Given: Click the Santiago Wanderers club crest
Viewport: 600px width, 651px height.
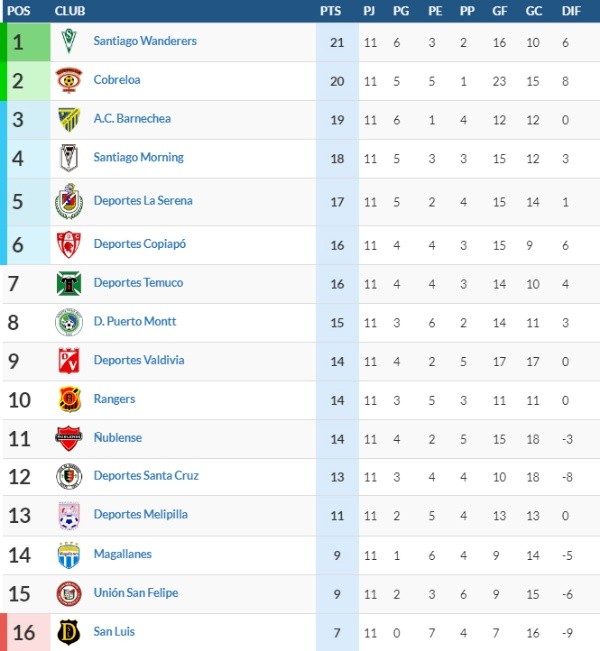Looking at the screenshot, I should (x=68, y=42).
